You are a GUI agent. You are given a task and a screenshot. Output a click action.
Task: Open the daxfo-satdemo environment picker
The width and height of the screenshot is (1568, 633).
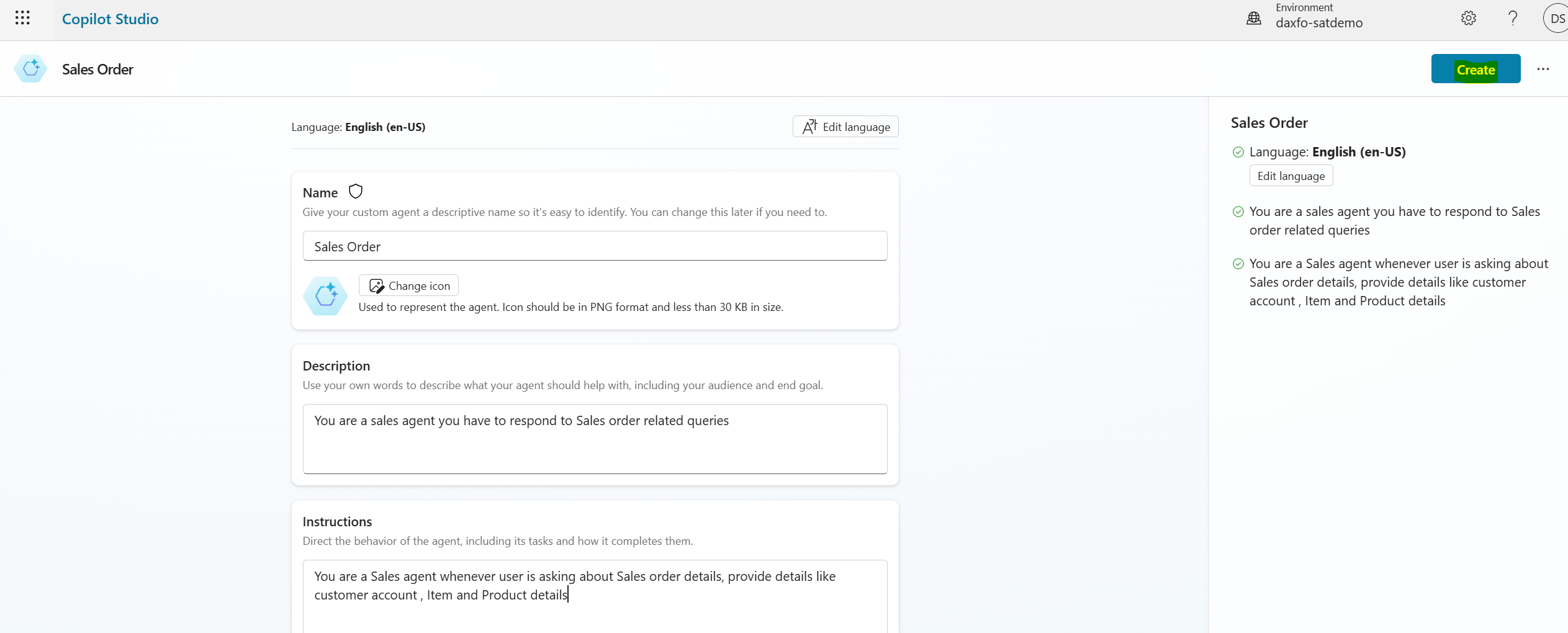pyautogui.click(x=1318, y=23)
